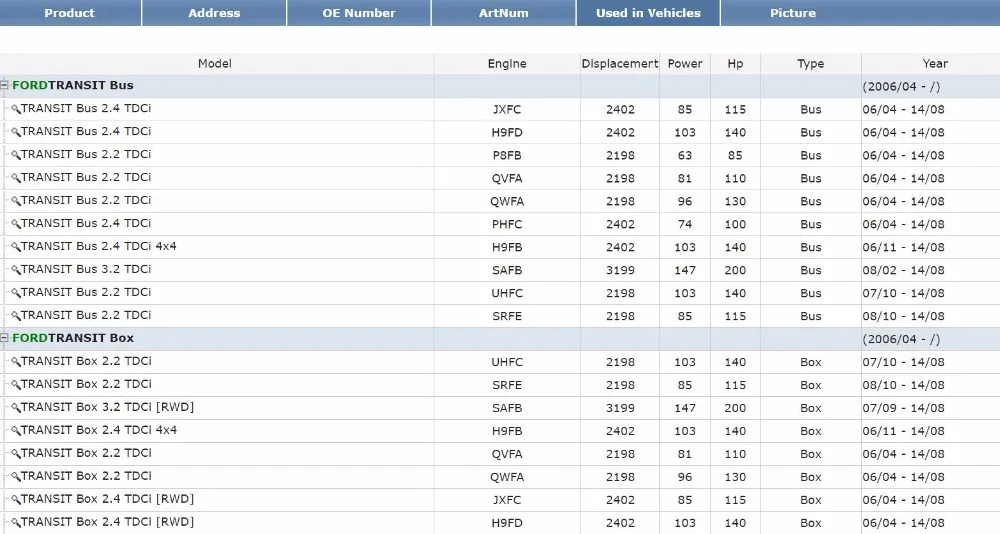Open the OE Number tab
Screen dimensions: 1000x534
click(359, 13)
